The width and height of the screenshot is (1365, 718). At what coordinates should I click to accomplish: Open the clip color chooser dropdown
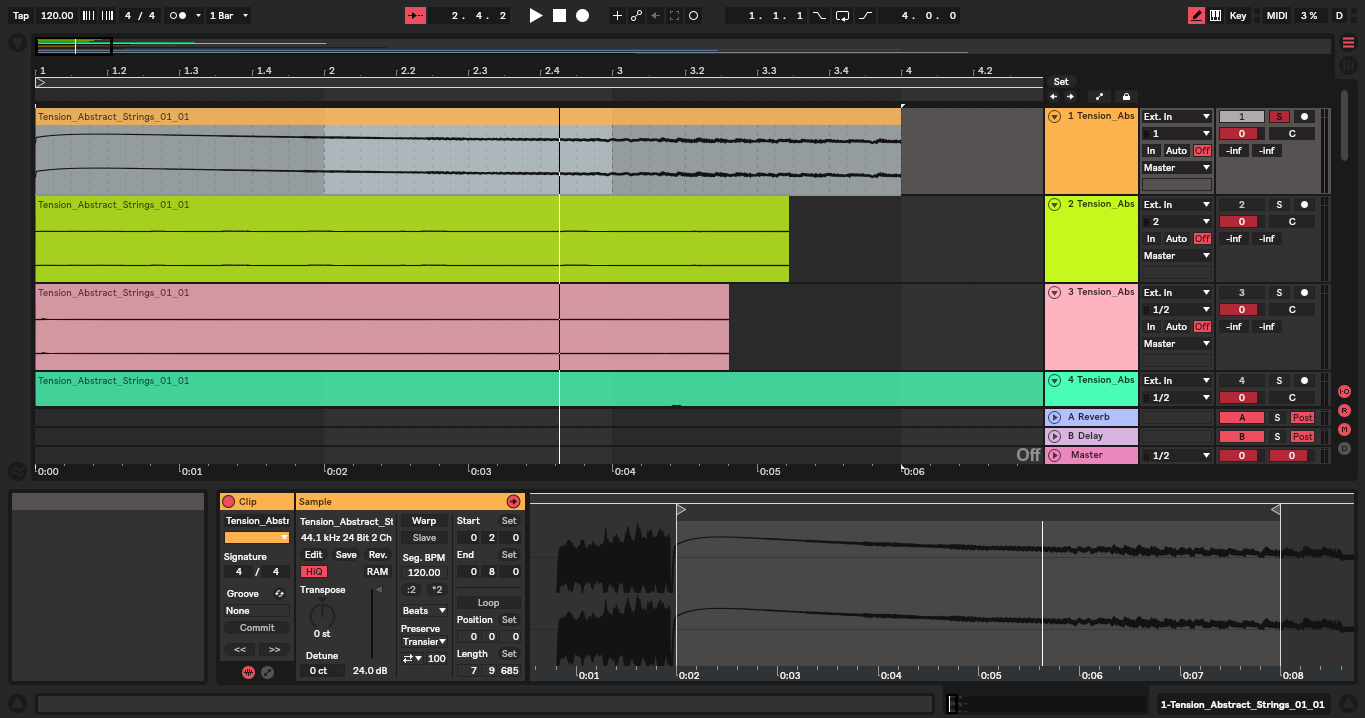point(257,538)
